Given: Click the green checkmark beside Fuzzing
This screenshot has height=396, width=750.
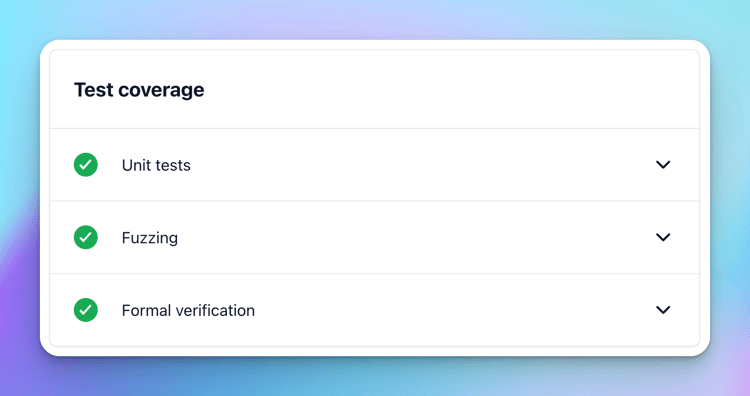Looking at the screenshot, I should point(86,237).
